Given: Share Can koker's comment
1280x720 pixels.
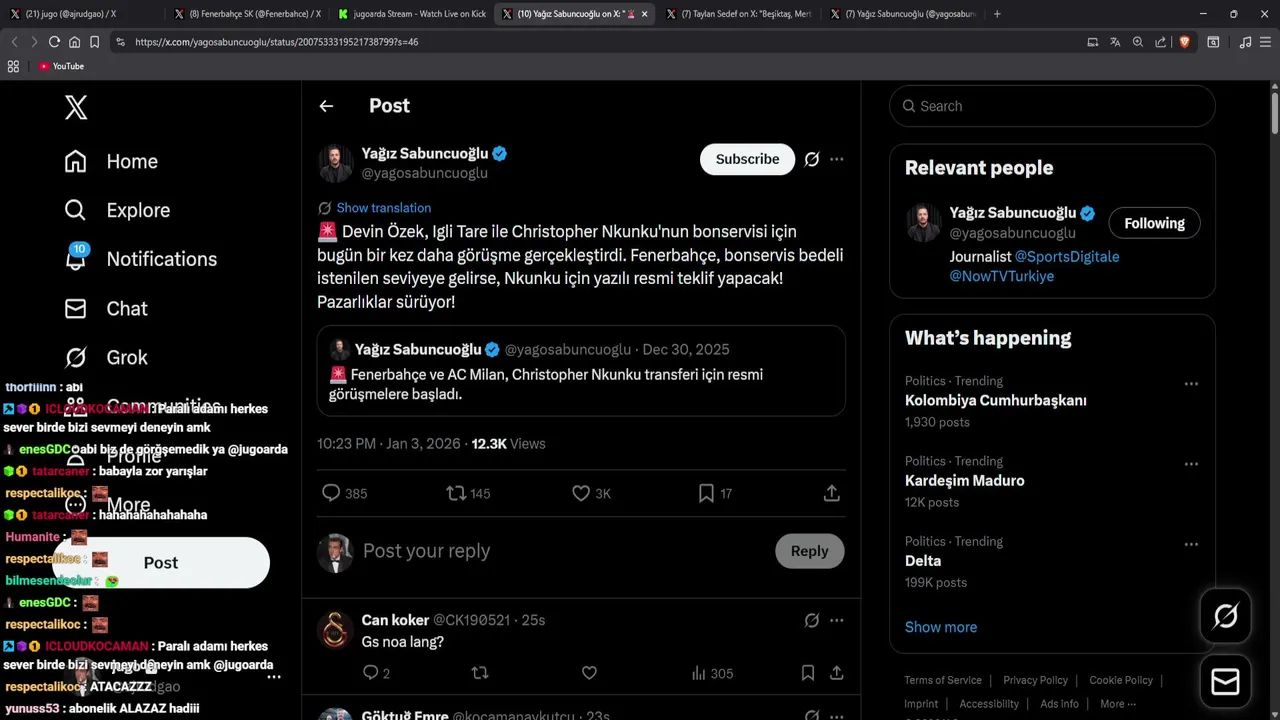Looking at the screenshot, I should click(x=837, y=673).
